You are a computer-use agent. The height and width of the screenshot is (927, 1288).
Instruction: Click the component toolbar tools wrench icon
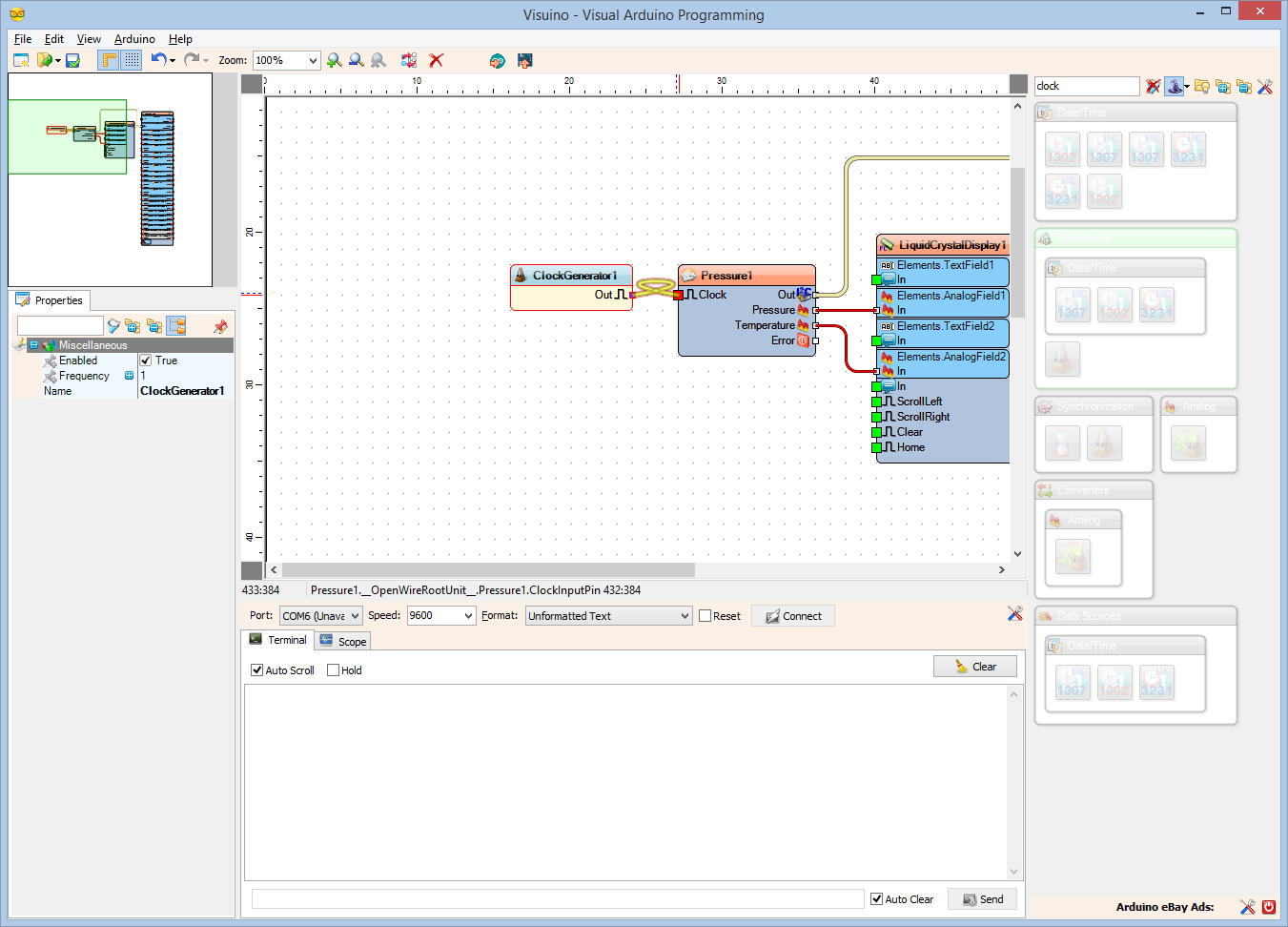[1265, 86]
